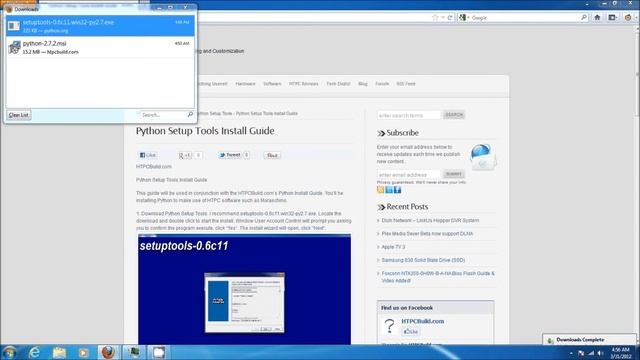Image resolution: width=640 pixels, height=360 pixels.
Task: Click the Python Setup Tools Install Guide heading
Action: click(x=205, y=131)
